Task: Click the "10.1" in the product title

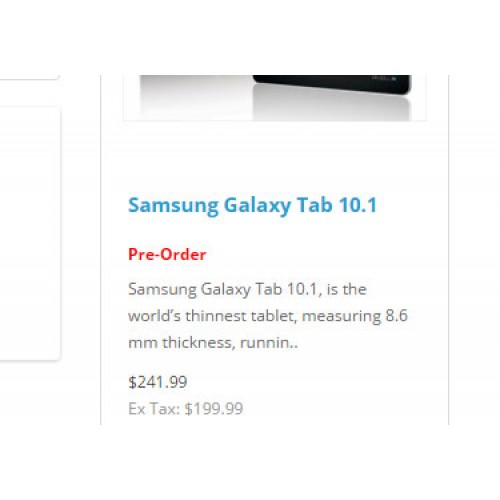Action: click(358, 205)
